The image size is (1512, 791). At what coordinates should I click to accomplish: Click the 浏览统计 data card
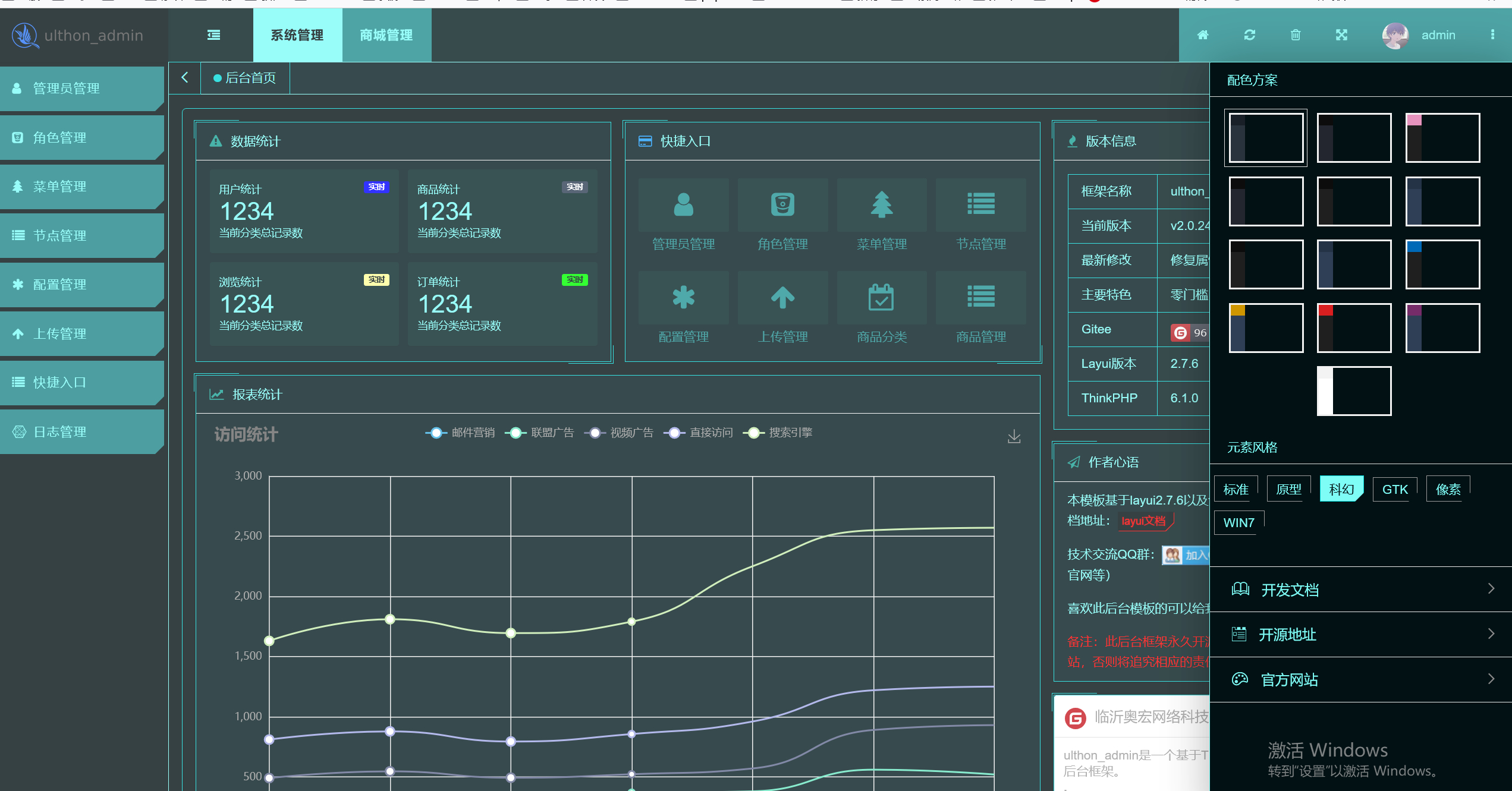(304, 304)
